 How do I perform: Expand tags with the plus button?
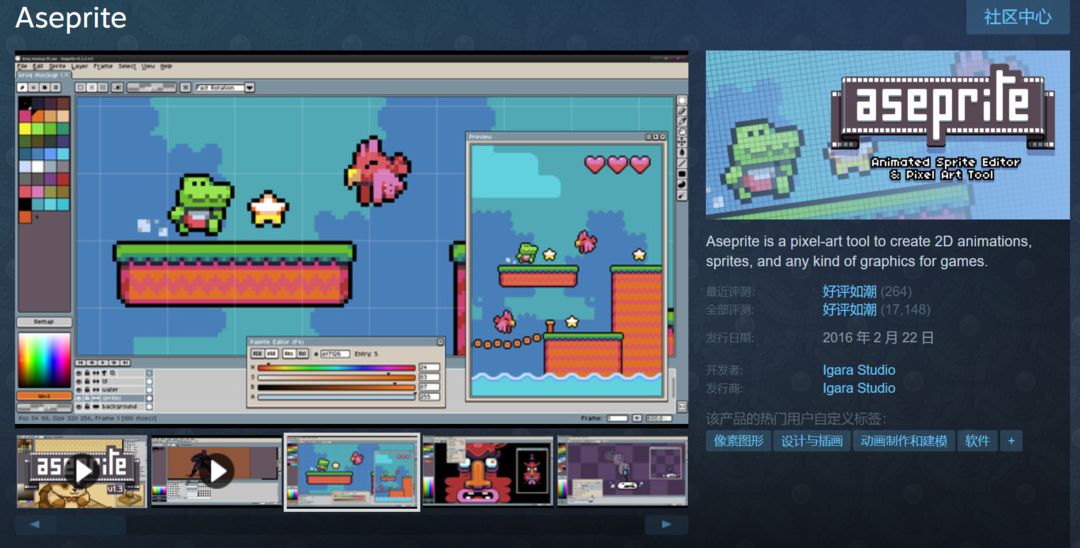point(1011,441)
